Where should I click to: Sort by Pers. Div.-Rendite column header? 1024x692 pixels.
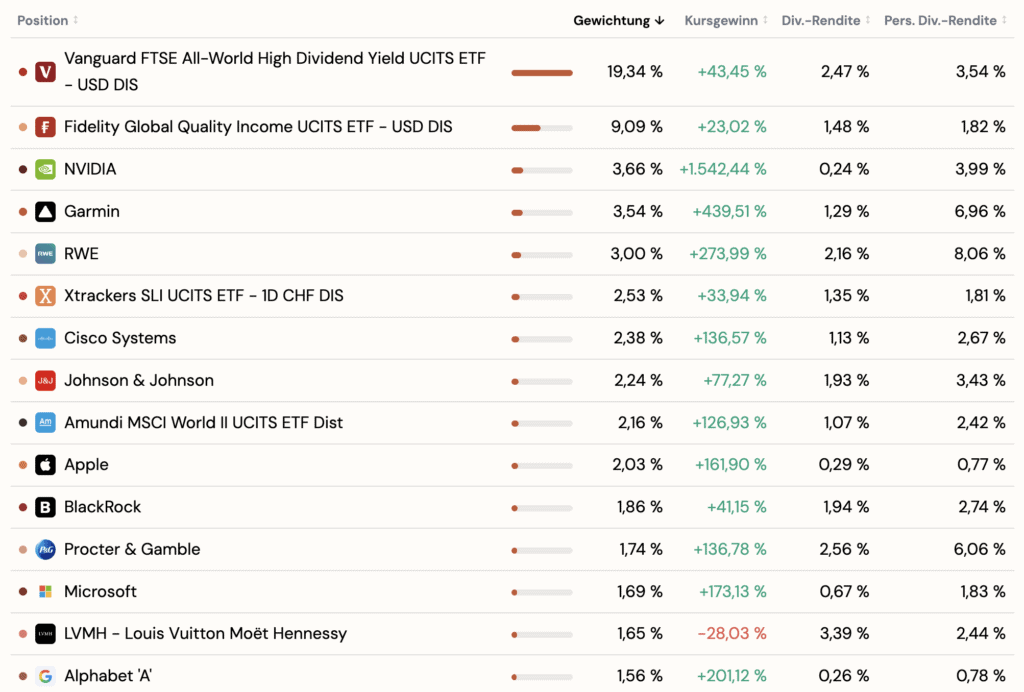(945, 20)
